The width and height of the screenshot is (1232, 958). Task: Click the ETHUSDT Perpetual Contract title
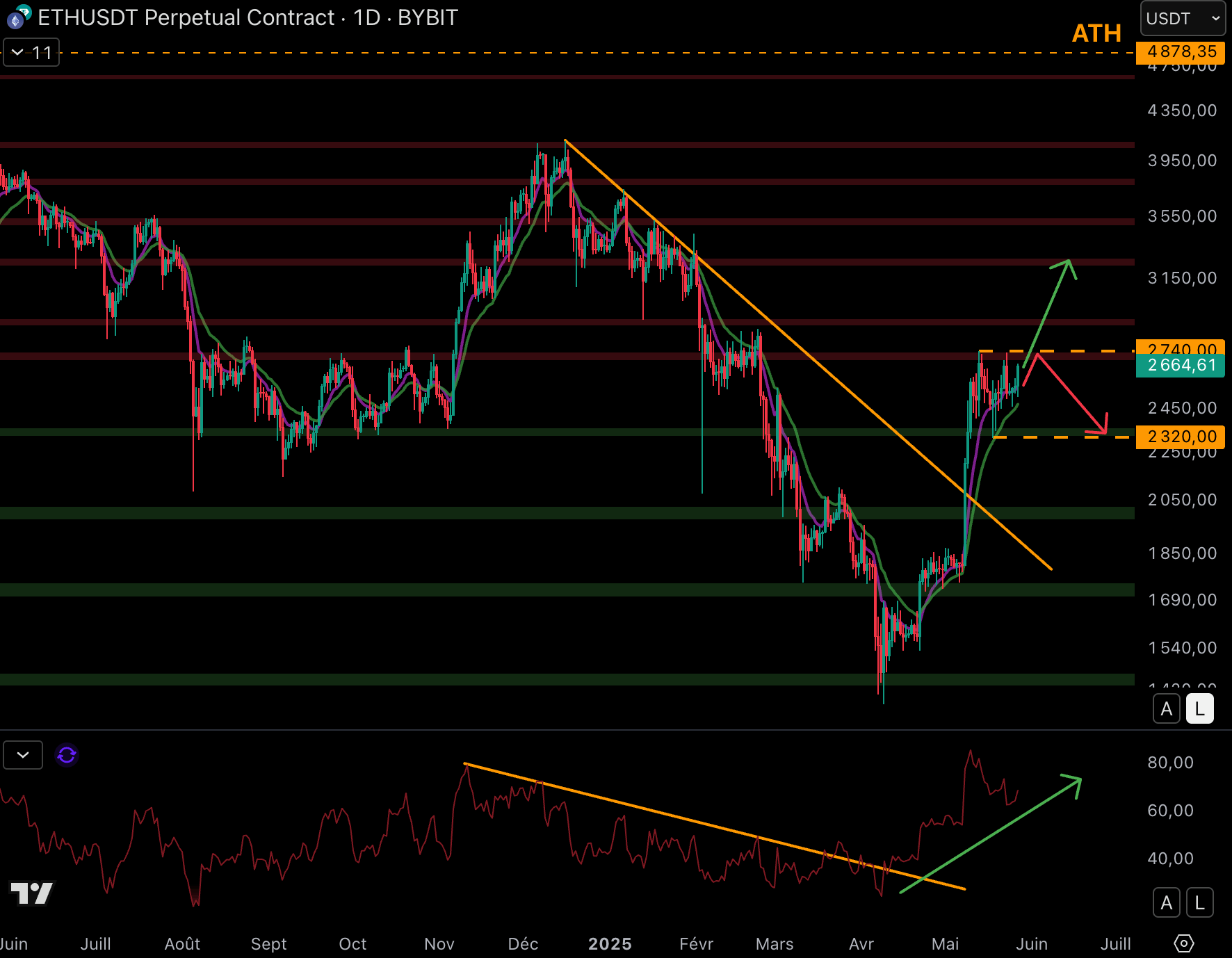(x=186, y=17)
